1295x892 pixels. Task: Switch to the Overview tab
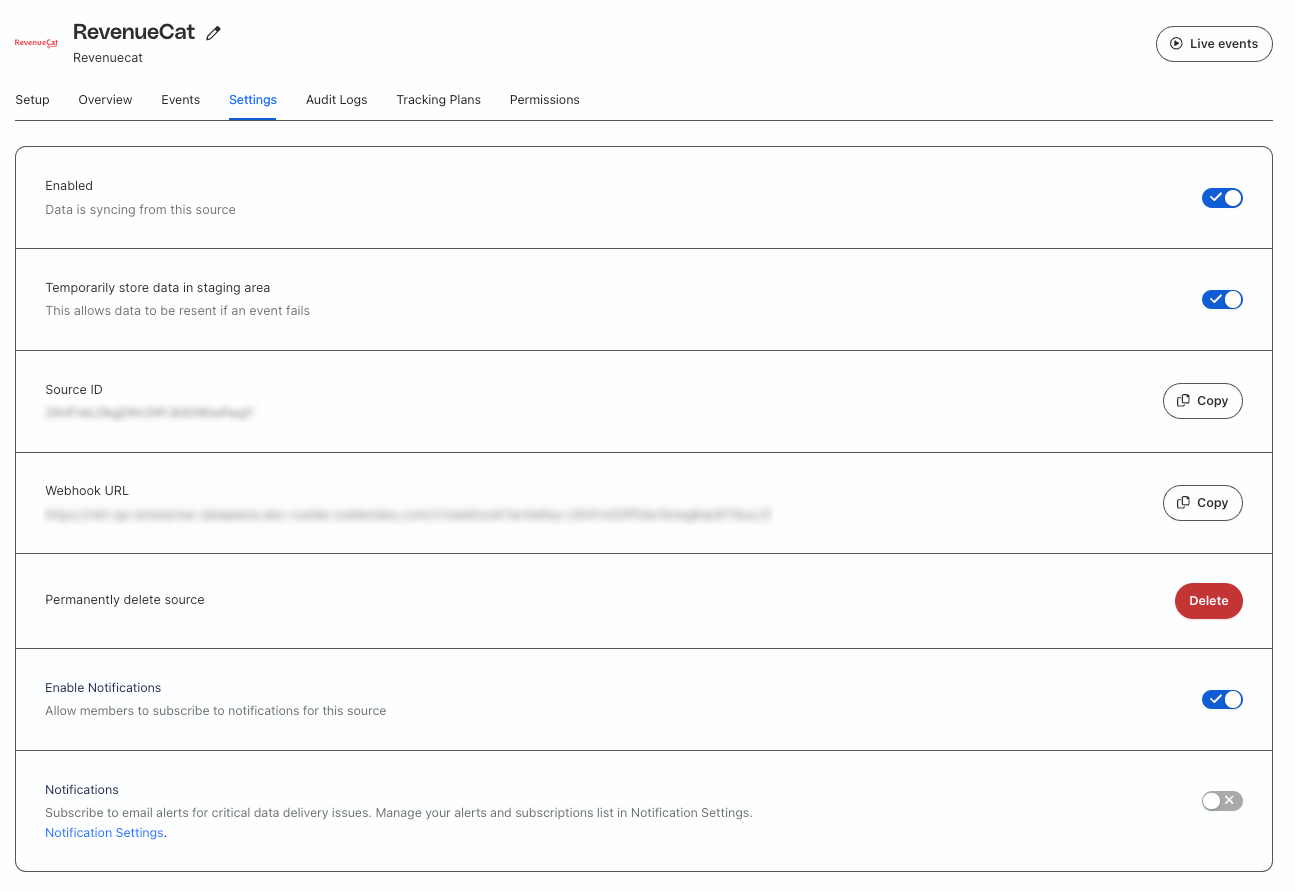[x=105, y=100]
